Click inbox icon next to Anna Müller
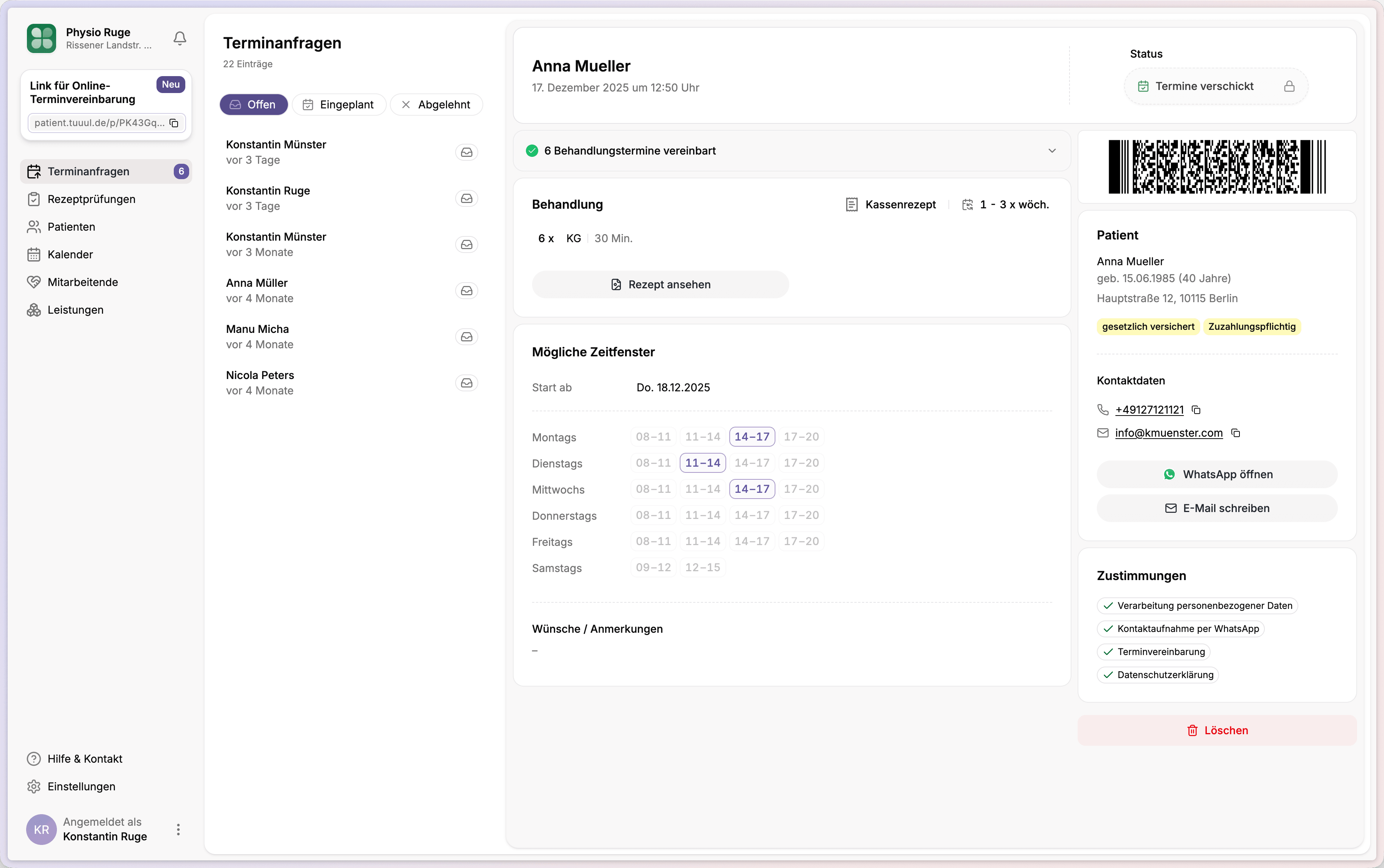Viewport: 1384px width, 868px height. pos(466,291)
